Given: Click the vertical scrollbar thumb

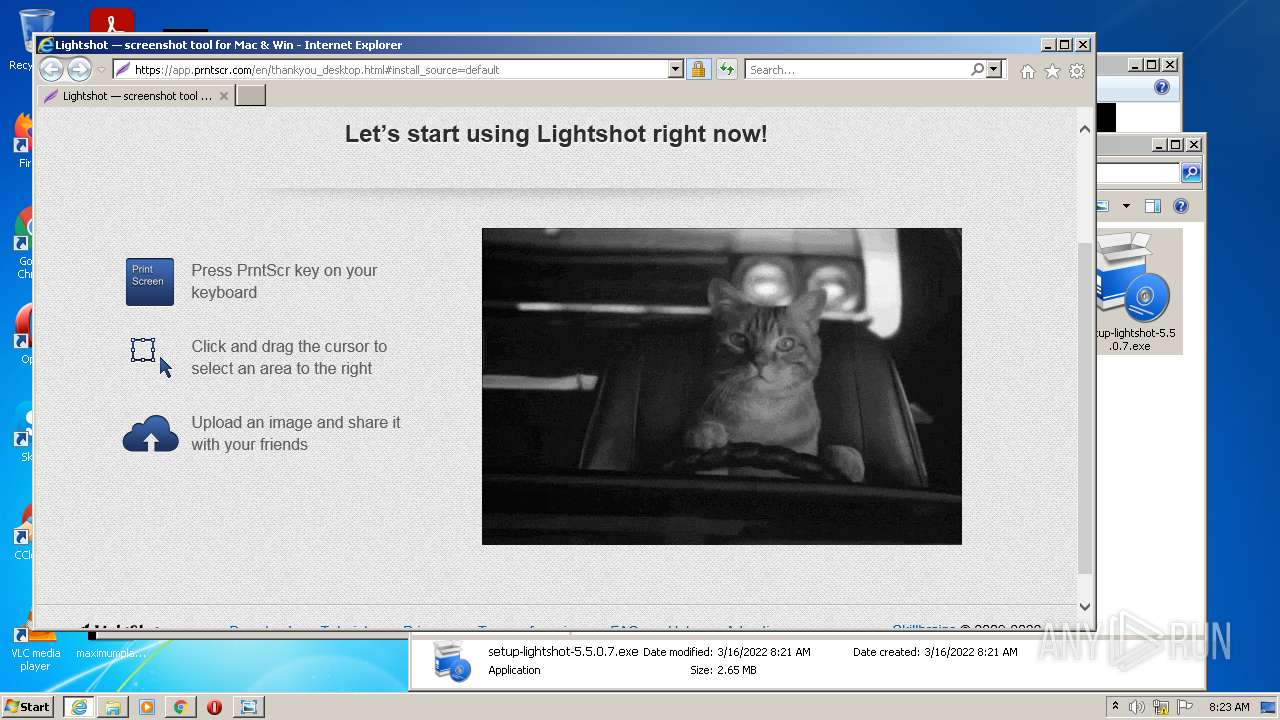Looking at the screenshot, I should pyautogui.click(x=1085, y=408).
